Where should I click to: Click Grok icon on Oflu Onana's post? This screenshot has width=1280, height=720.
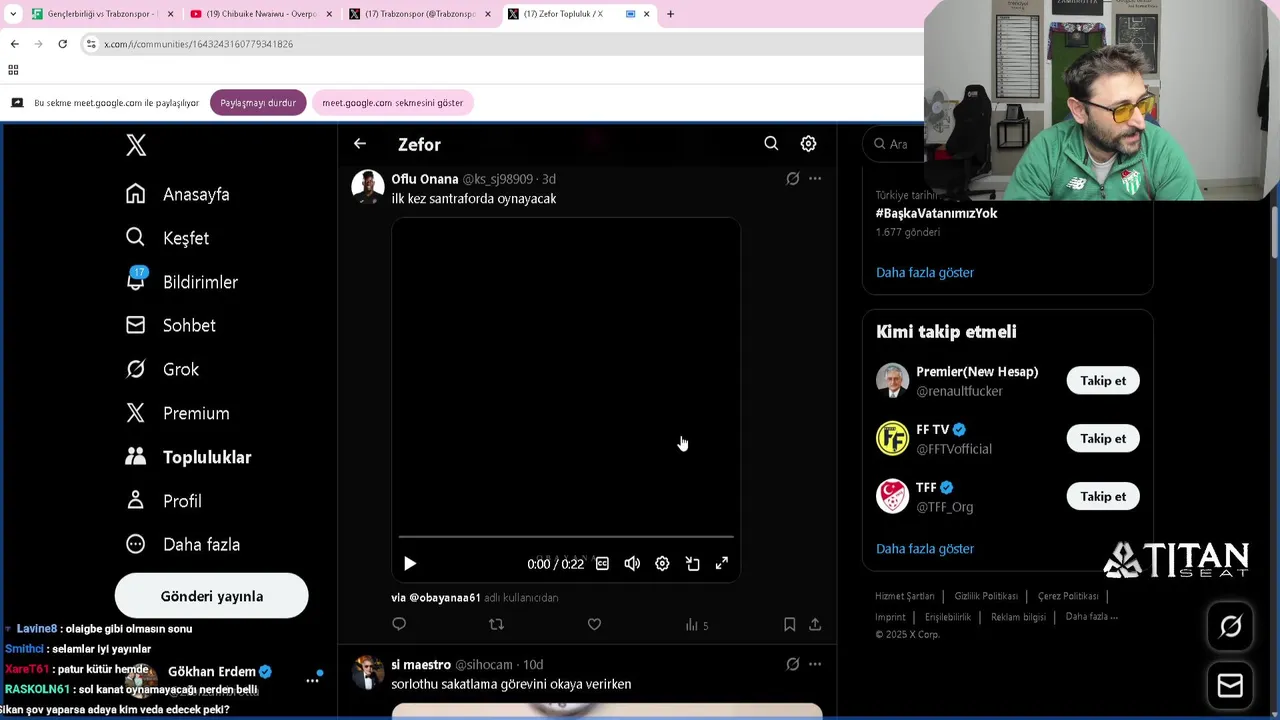point(793,179)
